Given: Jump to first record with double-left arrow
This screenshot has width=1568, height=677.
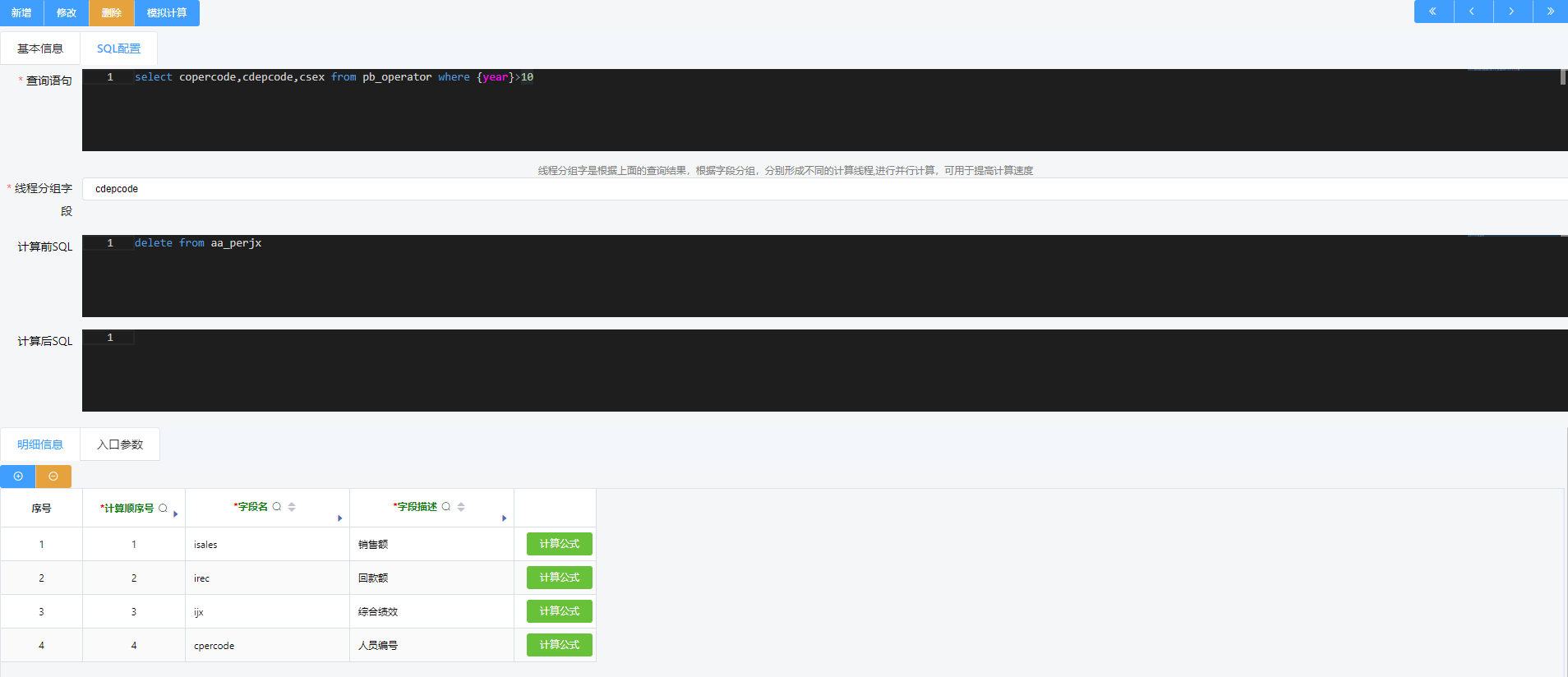Looking at the screenshot, I should coord(1433,12).
